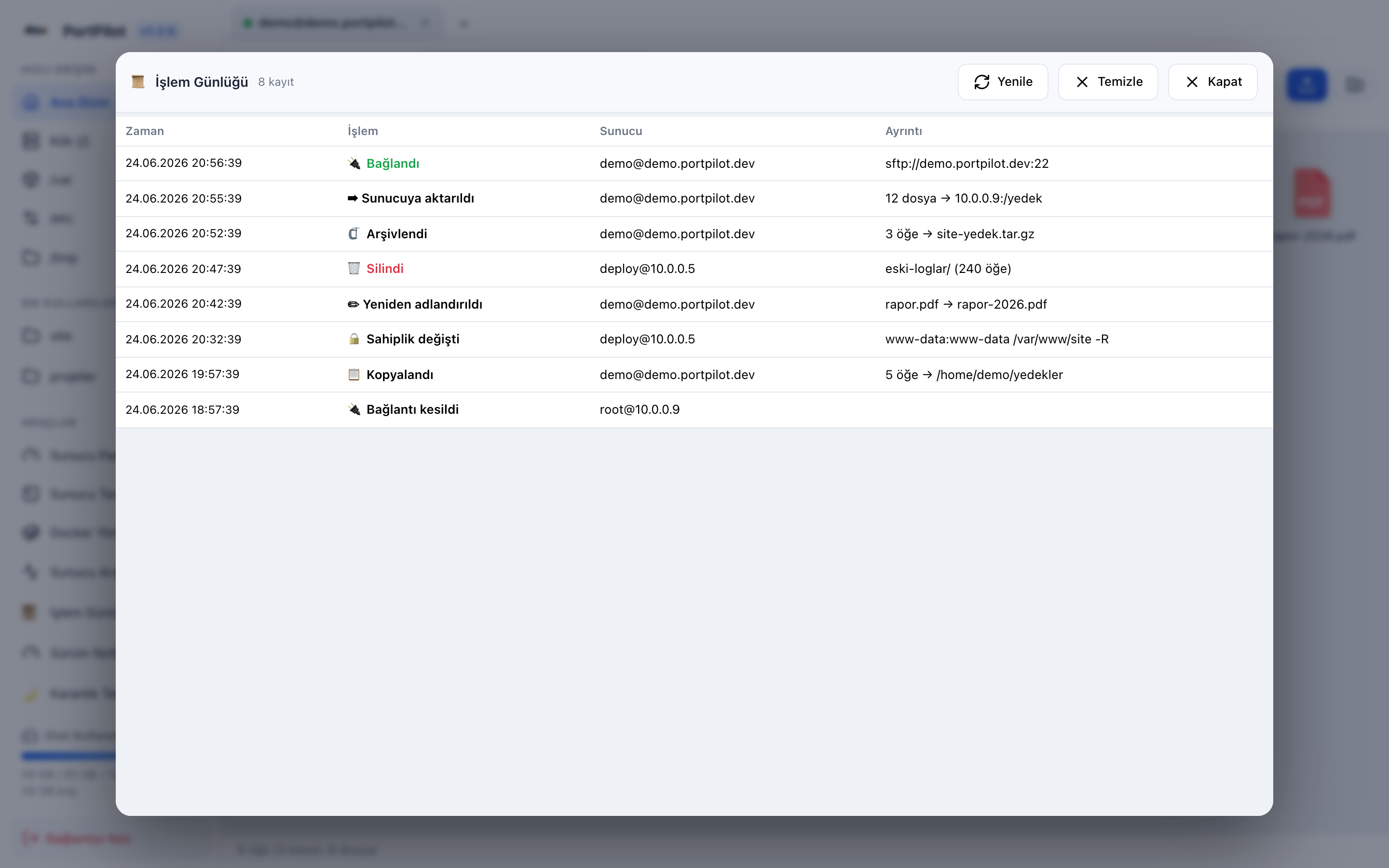Click timestamp 24.06.2026 18:57:39
1389x868 pixels.
tap(182, 410)
